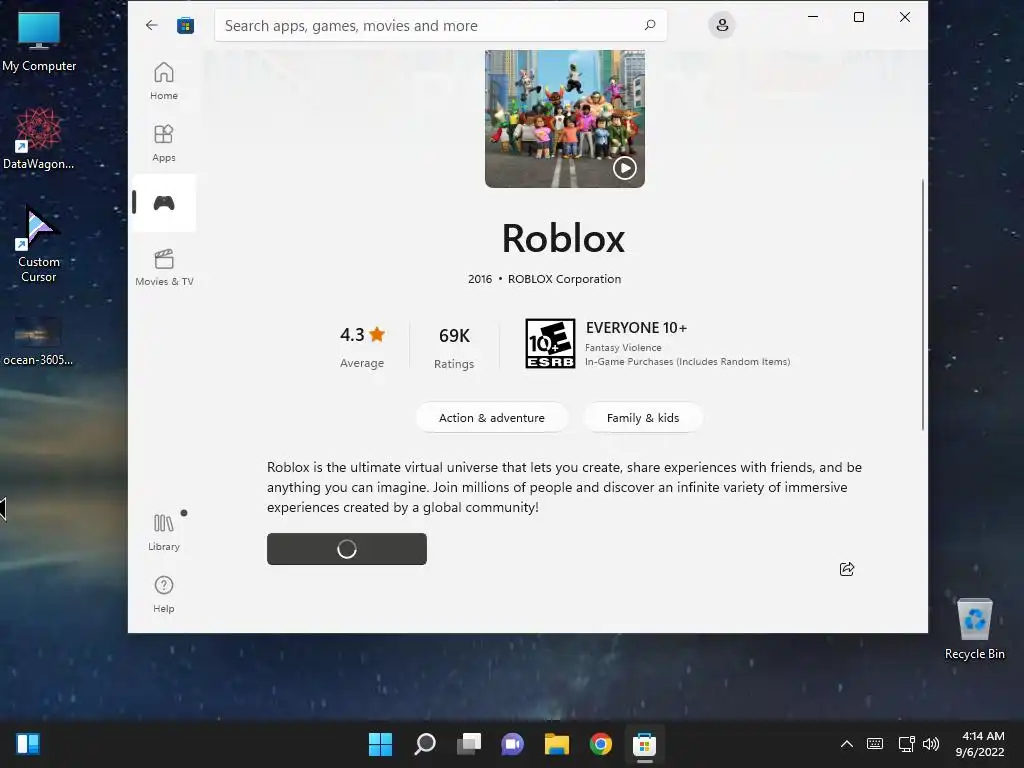Go back using the Store back arrow
This screenshot has width=1024, height=768.
(152, 25)
